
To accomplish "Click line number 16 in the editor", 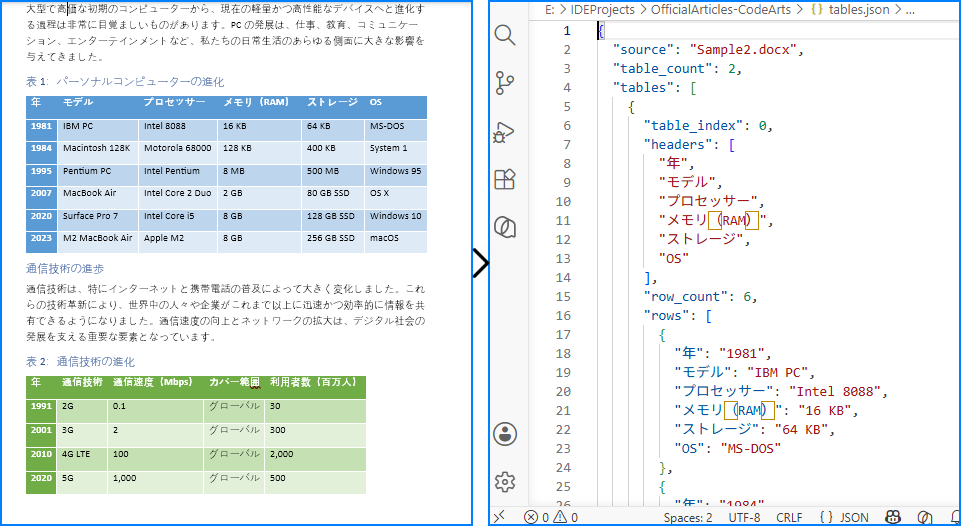I will (563, 316).
